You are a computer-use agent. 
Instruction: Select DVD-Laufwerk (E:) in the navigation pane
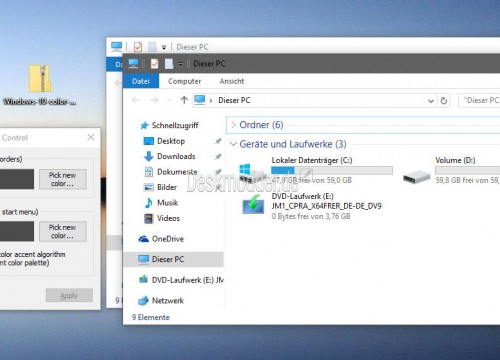pyautogui.click(x=181, y=280)
